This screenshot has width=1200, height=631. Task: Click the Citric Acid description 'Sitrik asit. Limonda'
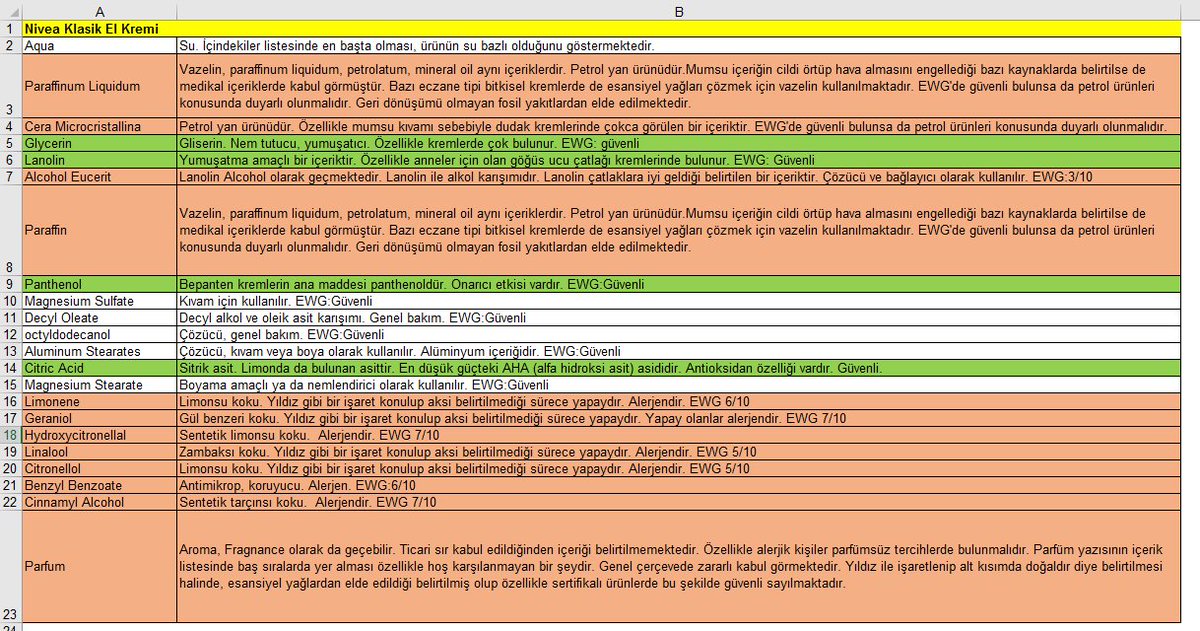click(678, 368)
